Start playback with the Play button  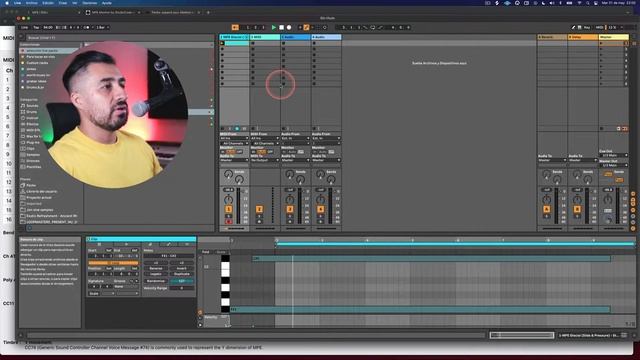click(274, 27)
